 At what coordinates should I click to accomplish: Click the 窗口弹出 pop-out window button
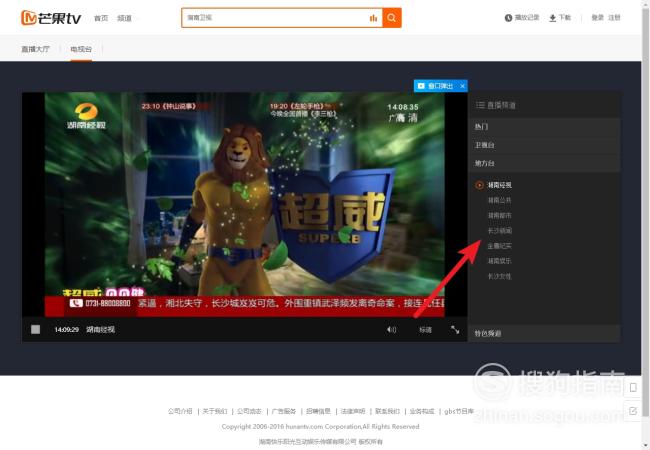coord(436,86)
